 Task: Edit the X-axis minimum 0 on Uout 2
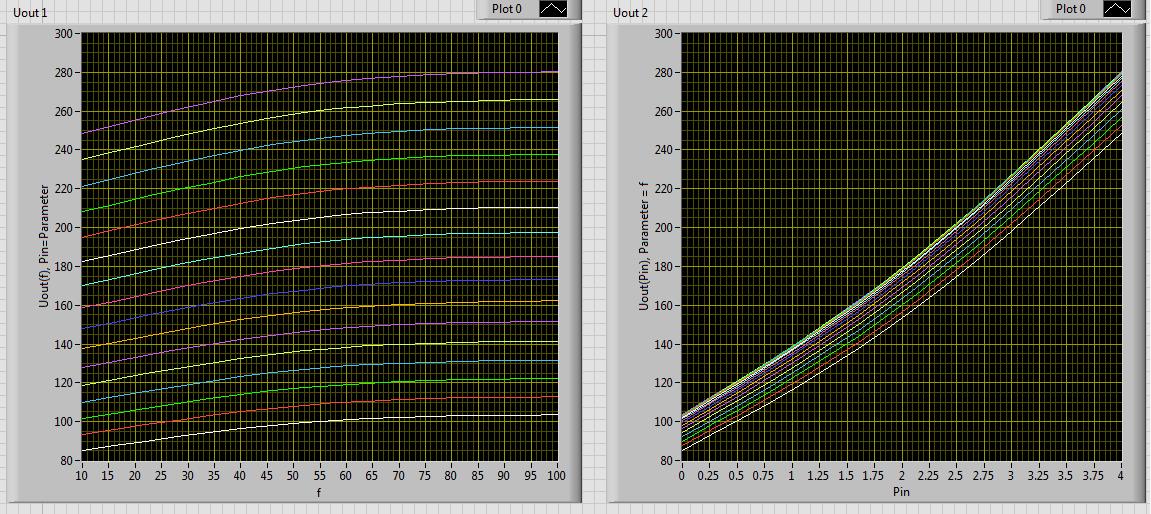pos(682,475)
